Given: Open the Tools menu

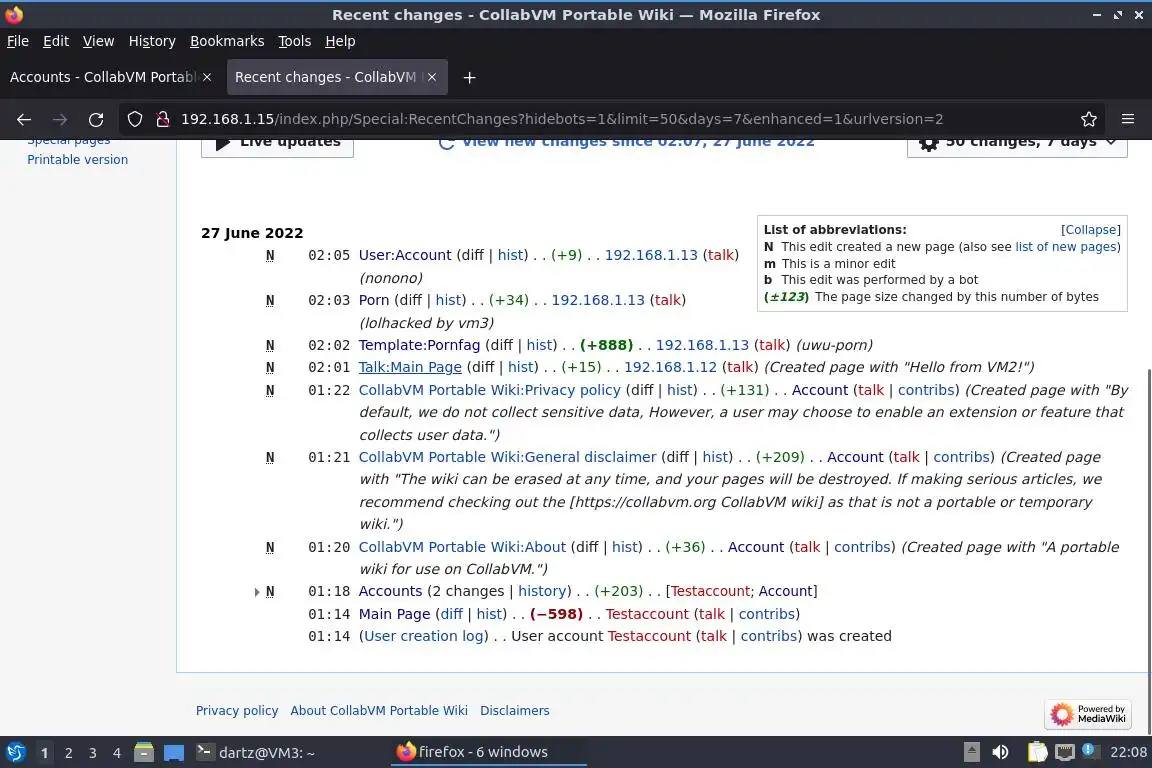Looking at the screenshot, I should (295, 41).
